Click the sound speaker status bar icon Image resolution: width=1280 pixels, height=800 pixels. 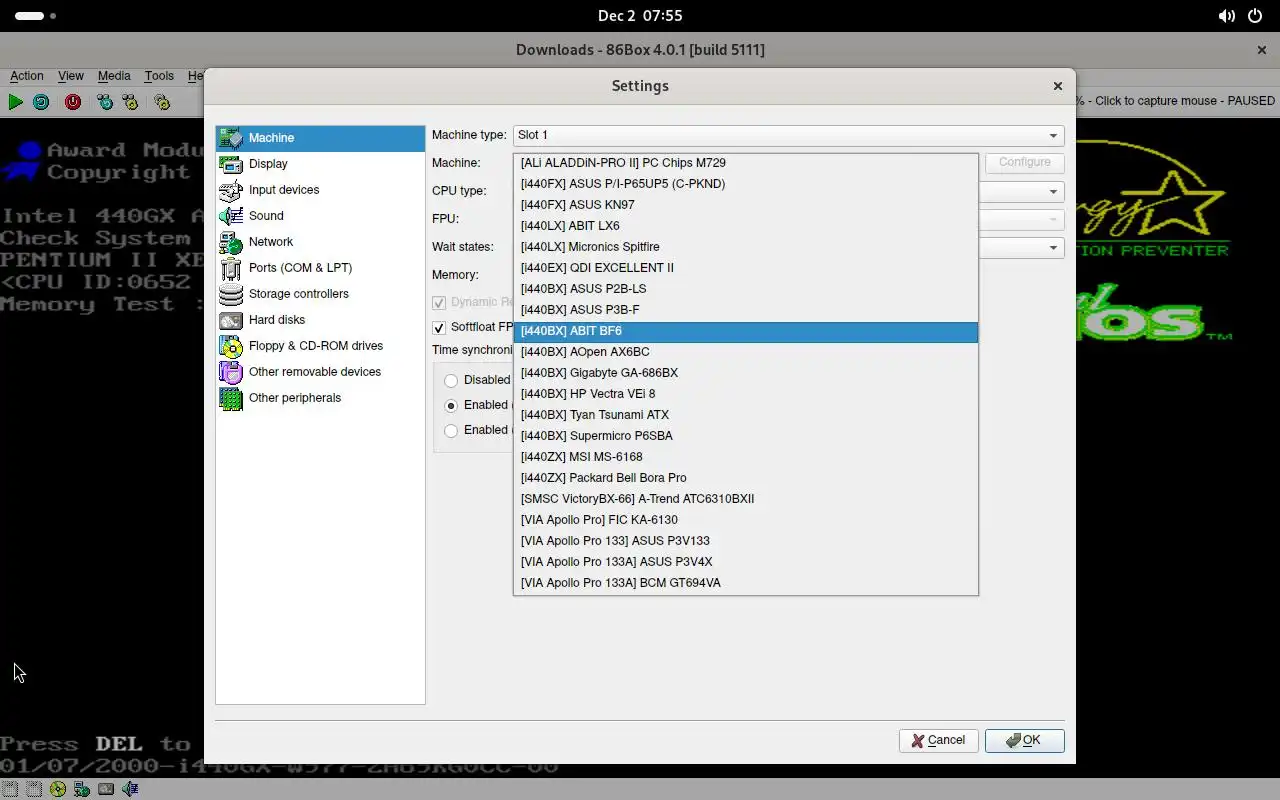(x=130, y=789)
